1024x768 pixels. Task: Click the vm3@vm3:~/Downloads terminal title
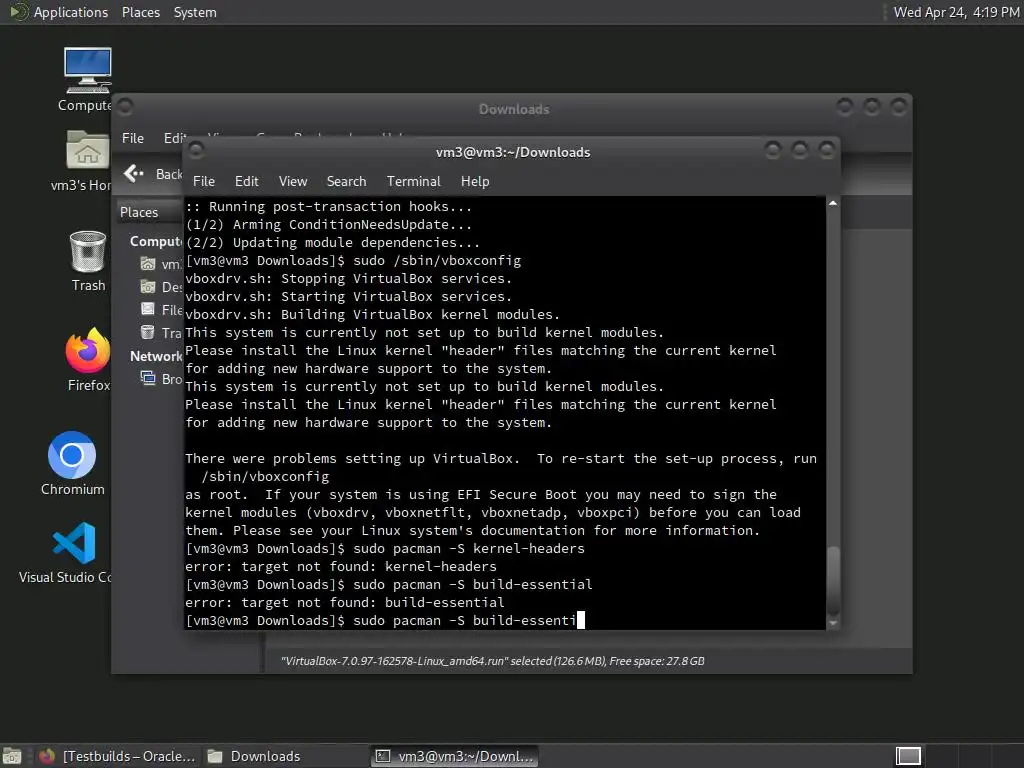point(513,152)
